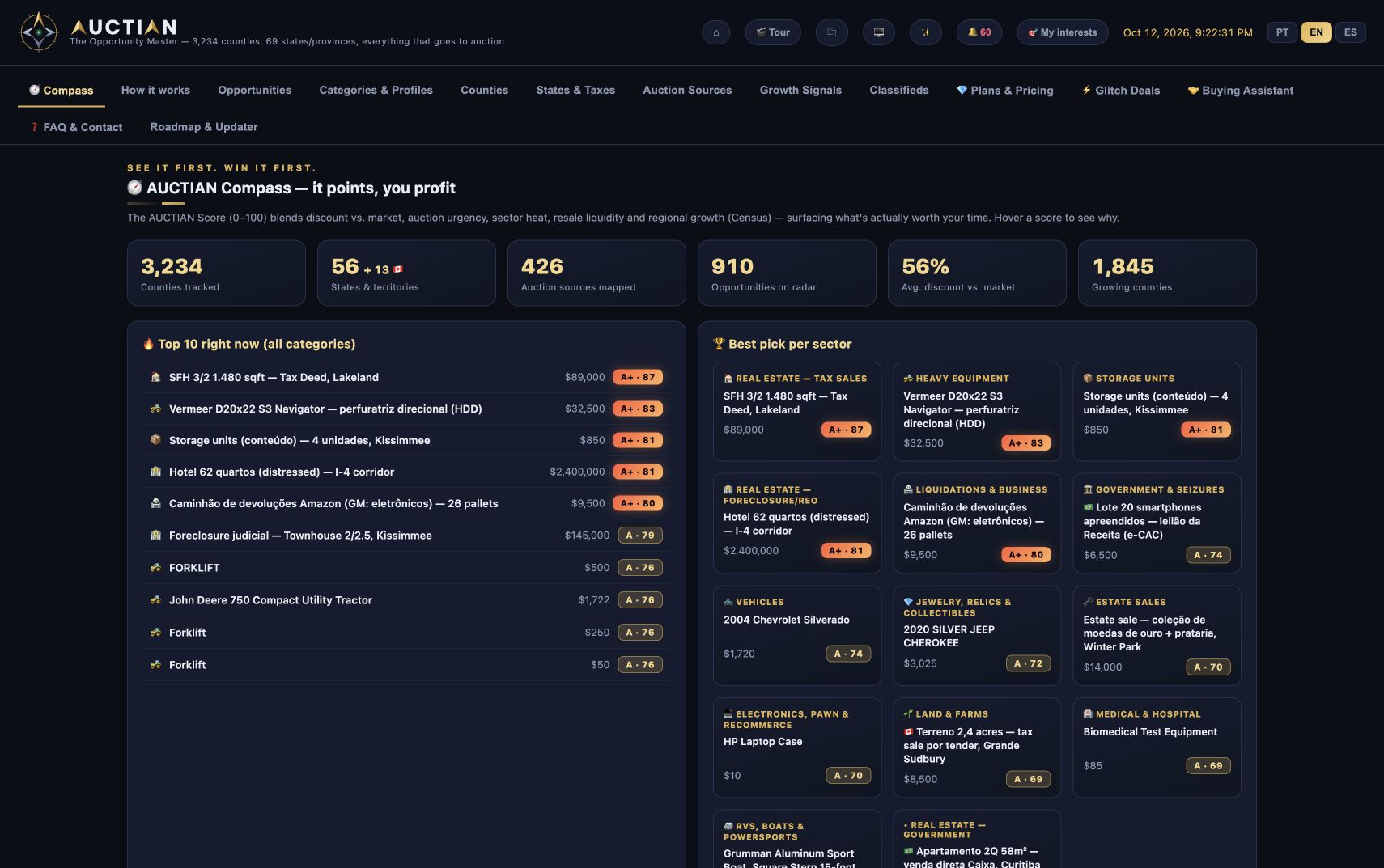Open the Buying Assistant tab
The height and width of the screenshot is (868, 1384).
pos(1240,91)
